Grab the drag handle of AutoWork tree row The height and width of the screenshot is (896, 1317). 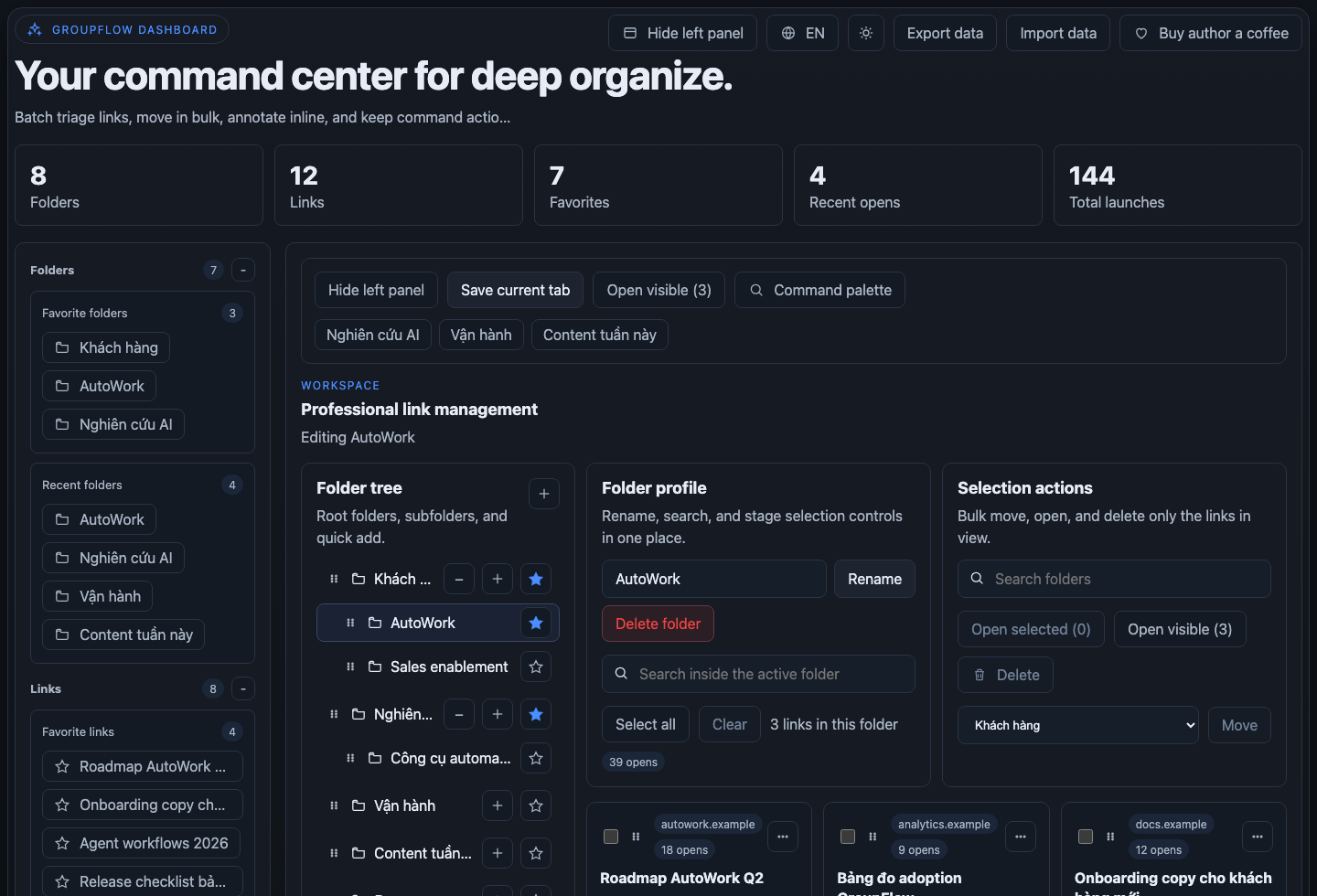coord(350,623)
